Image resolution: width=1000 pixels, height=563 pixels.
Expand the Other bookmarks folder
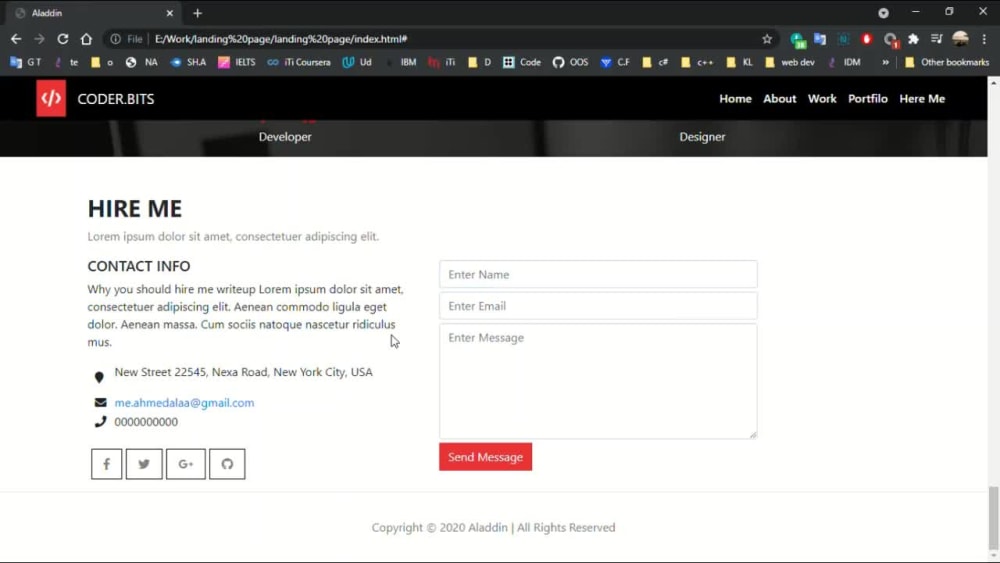point(947,62)
